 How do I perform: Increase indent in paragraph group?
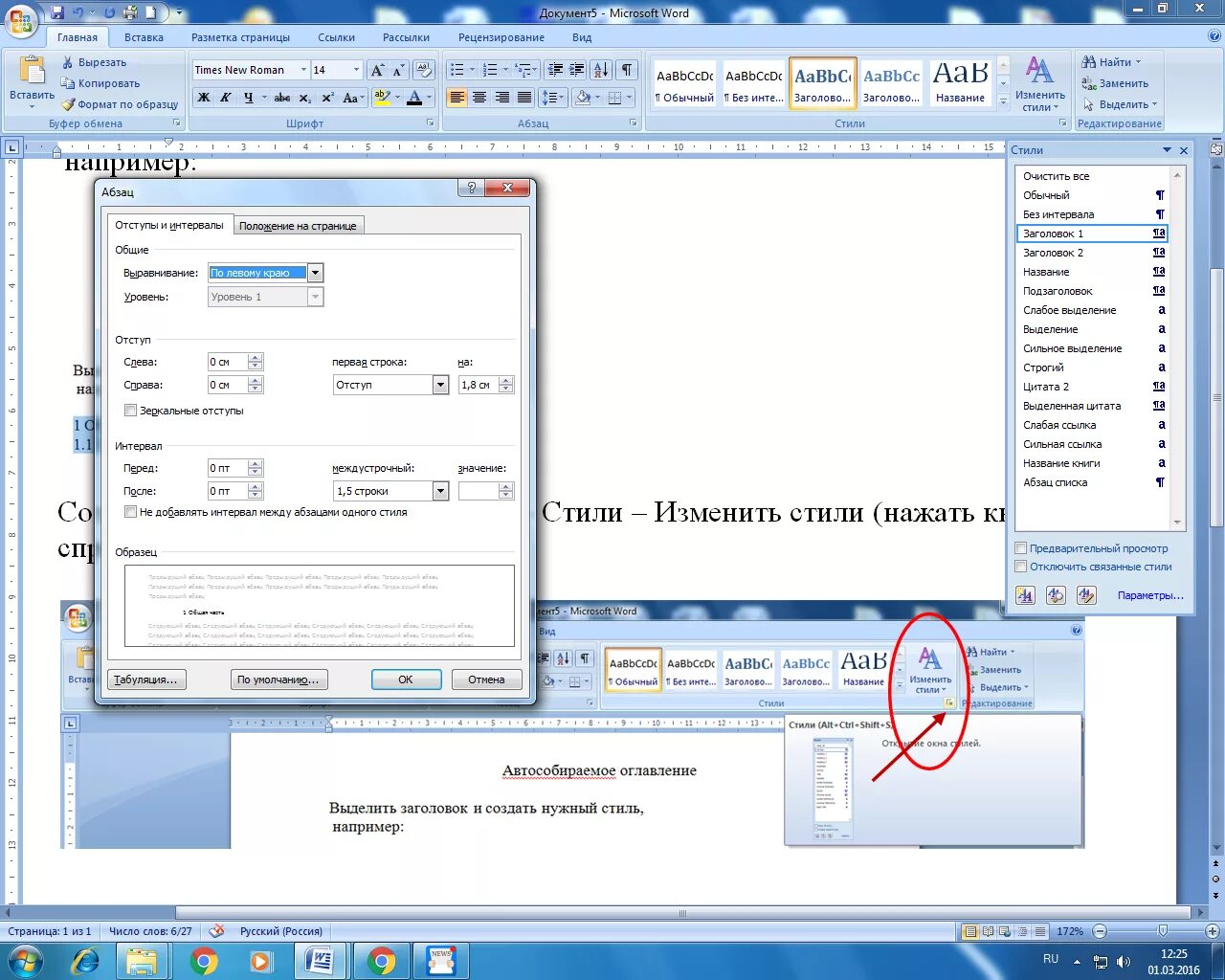pos(577,70)
